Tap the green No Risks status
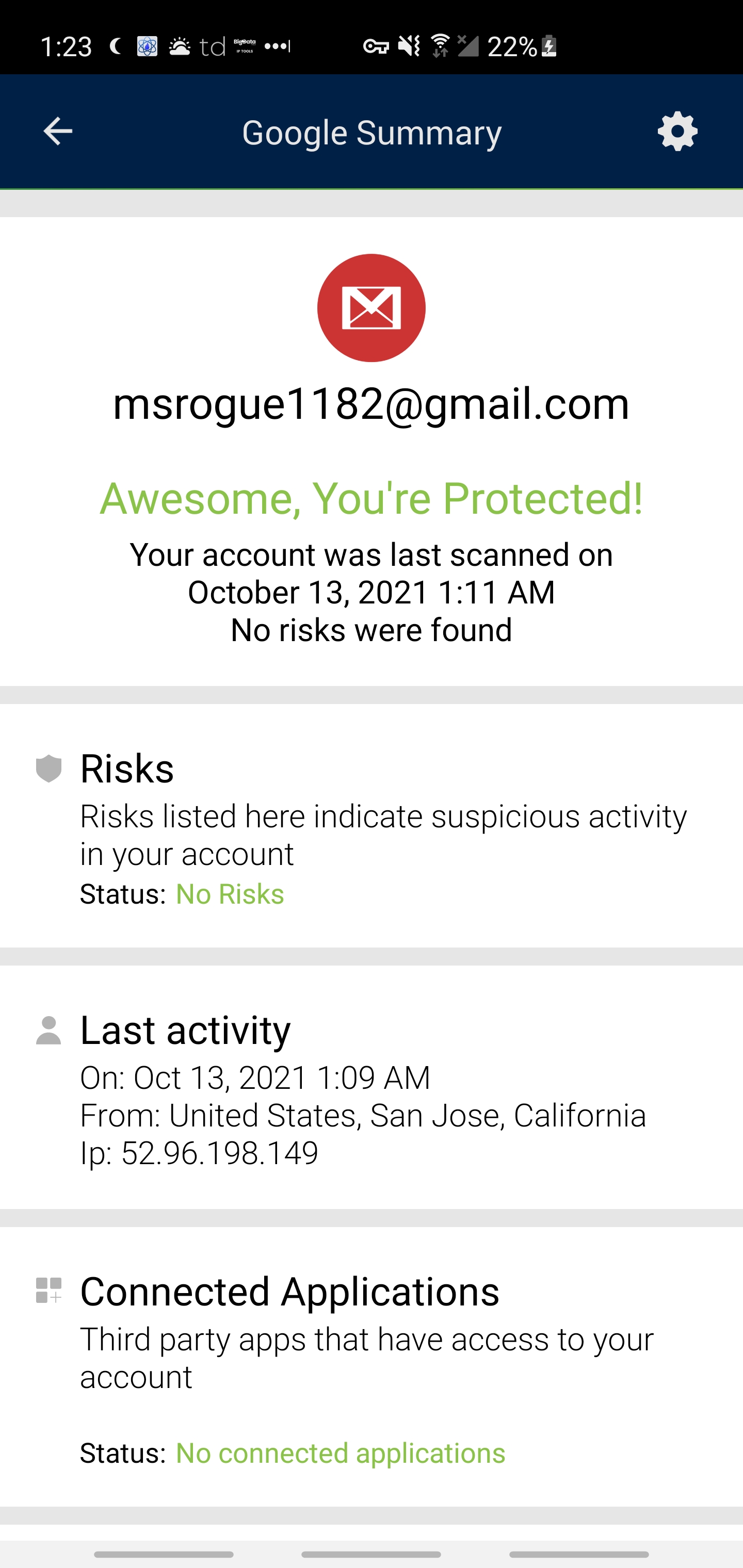 pyautogui.click(x=230, y=894)
